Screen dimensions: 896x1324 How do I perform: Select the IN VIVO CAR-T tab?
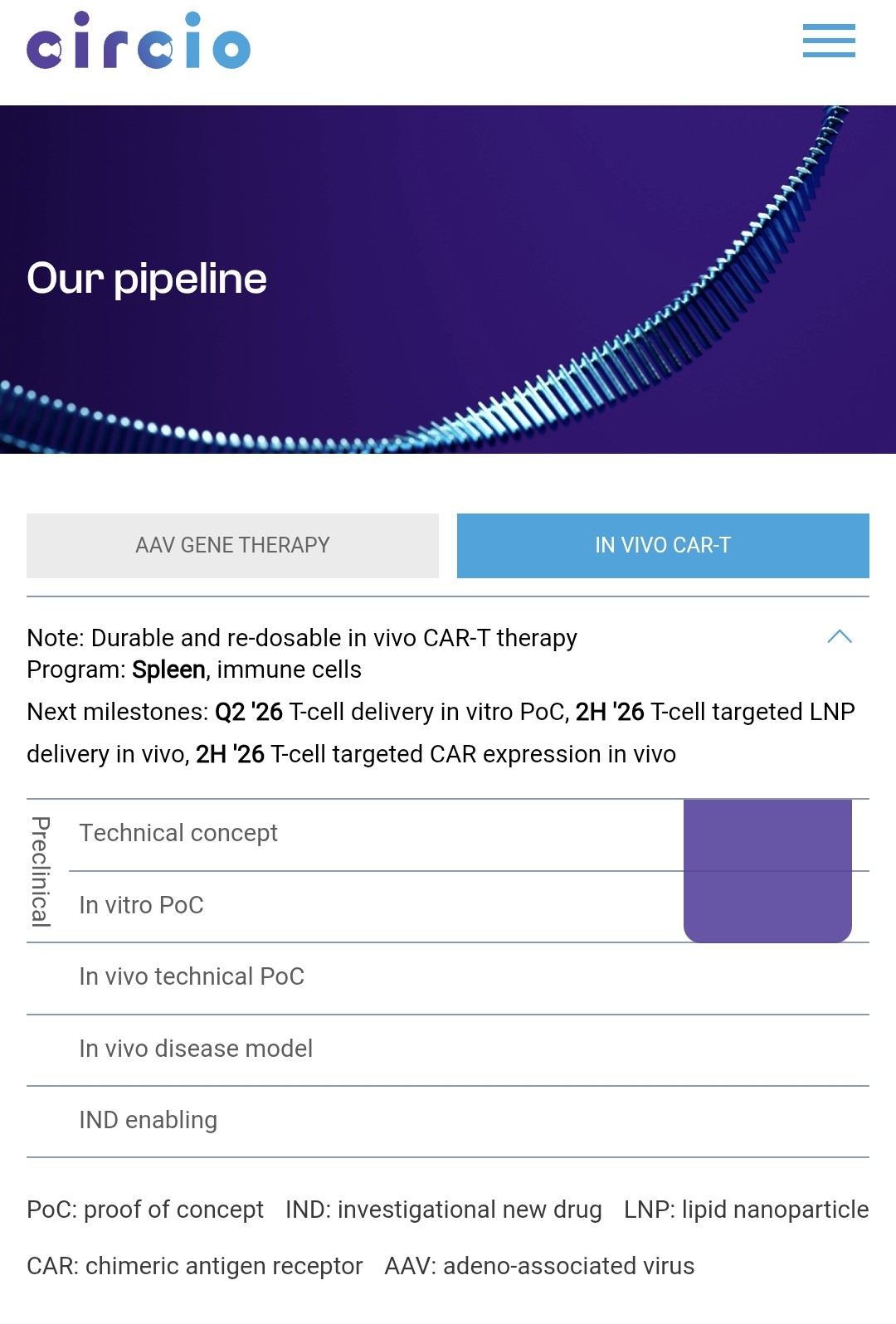coord(663,546)
